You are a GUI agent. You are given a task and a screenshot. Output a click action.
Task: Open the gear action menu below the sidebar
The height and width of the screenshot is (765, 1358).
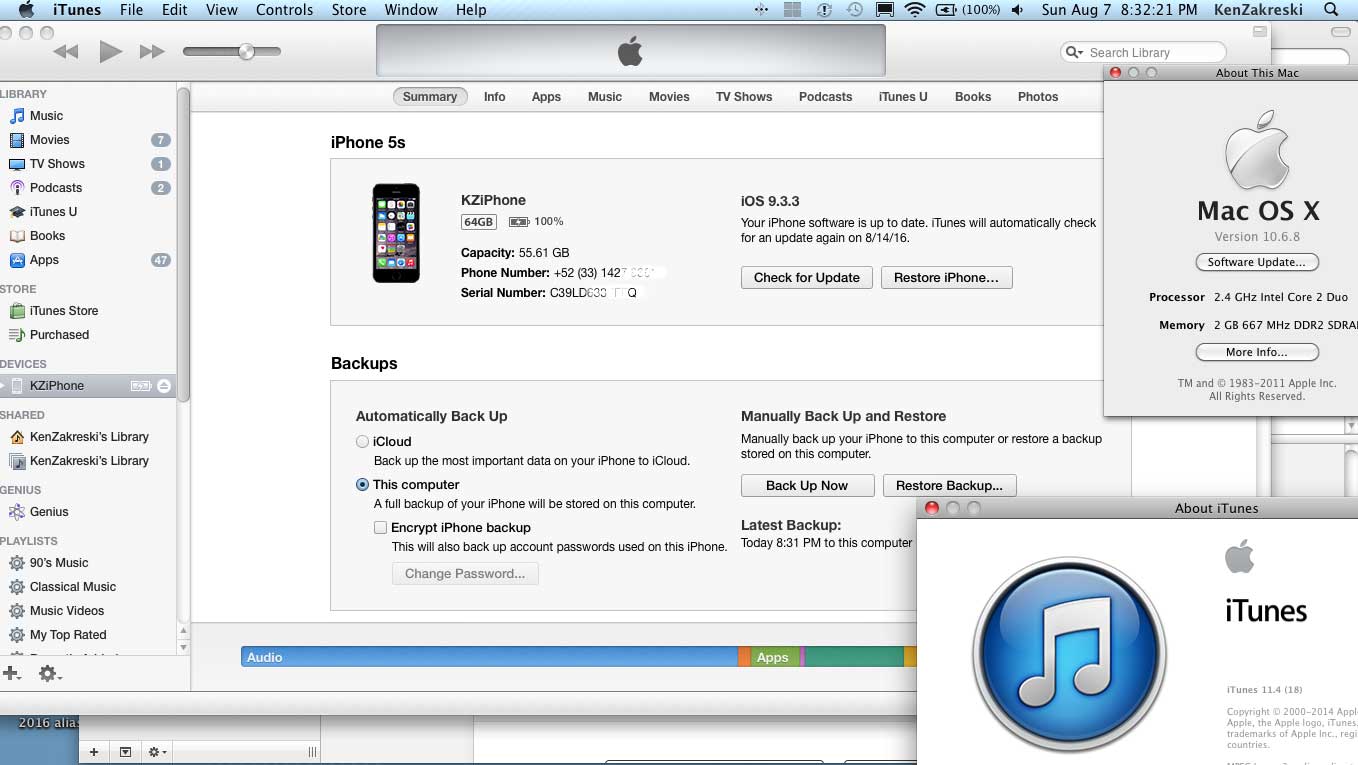[49, 675]
